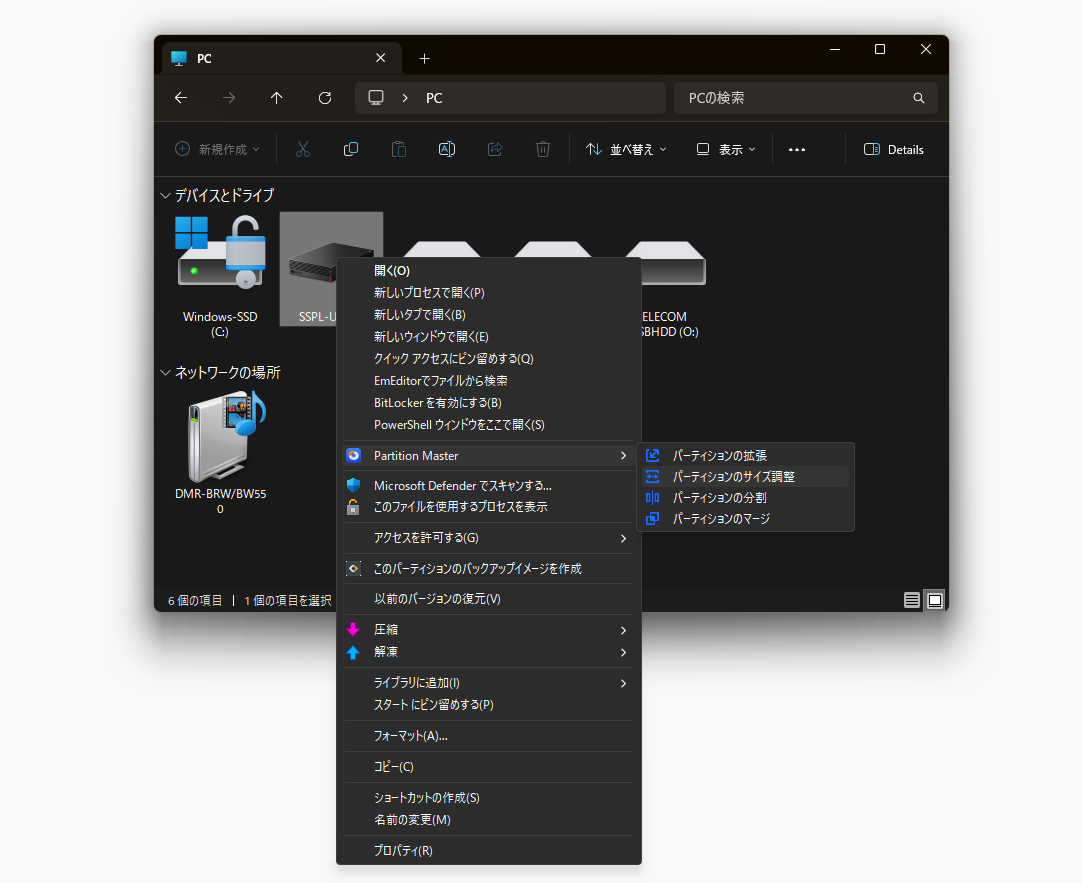The height and width of the screenshot is (883, 1082).
Task: Choose パーティションの拡張 in submenu
Action: tap(745, 455)
